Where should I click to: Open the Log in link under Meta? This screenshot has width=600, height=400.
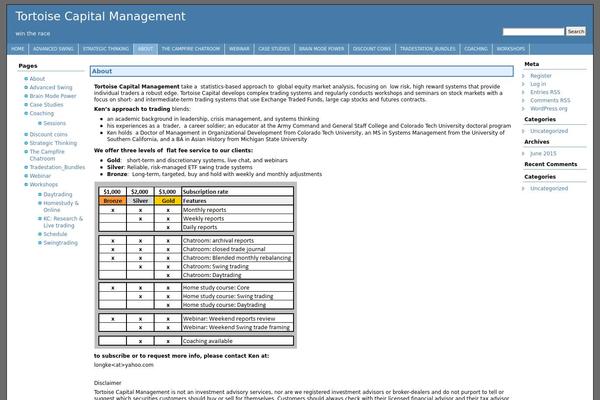[x=538, y=84]
